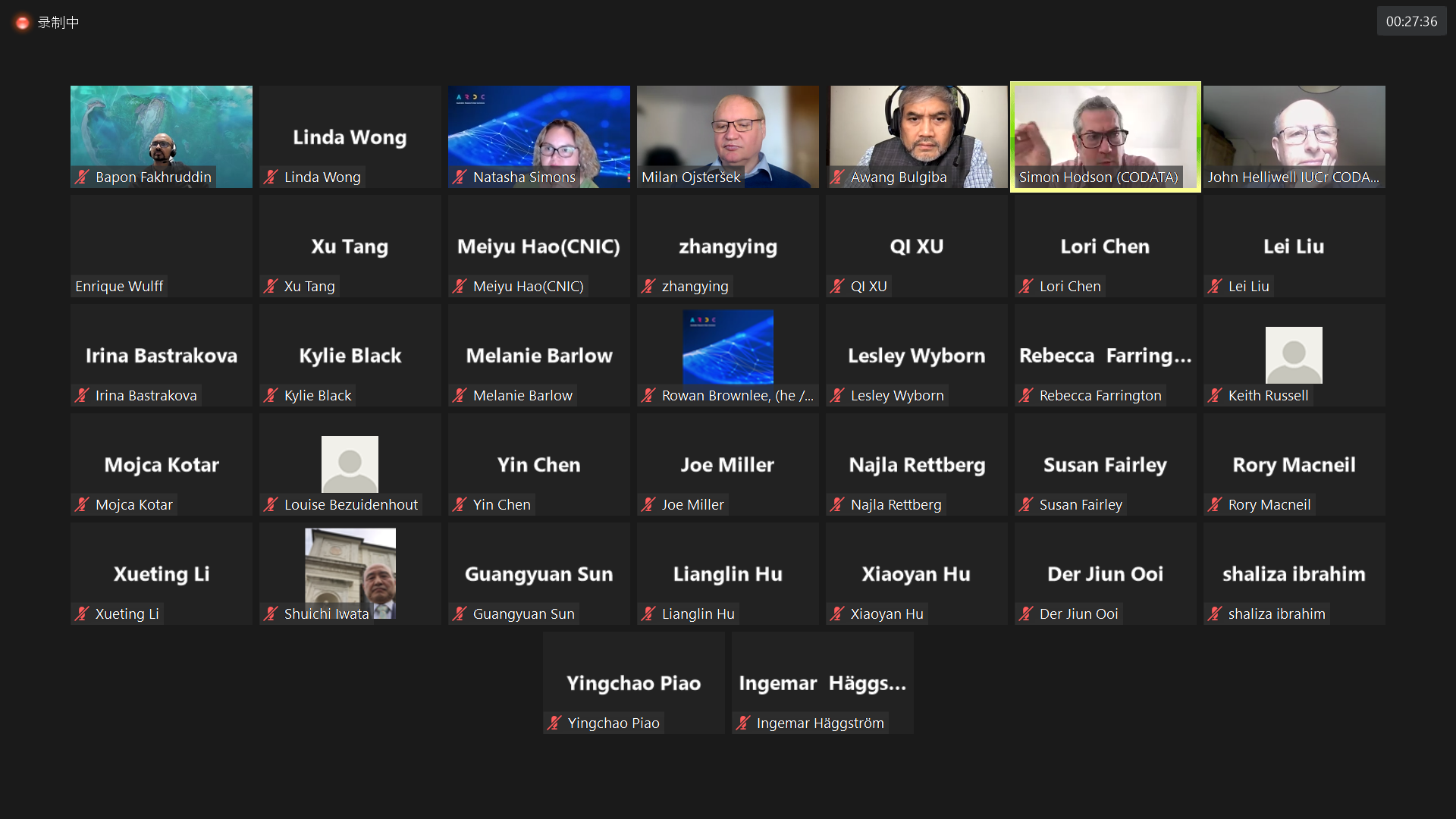This screenshot has height=819, width=1456.
Task: Click Lori Chen's muted mic icon
Action: click(x=1026, y=286)
